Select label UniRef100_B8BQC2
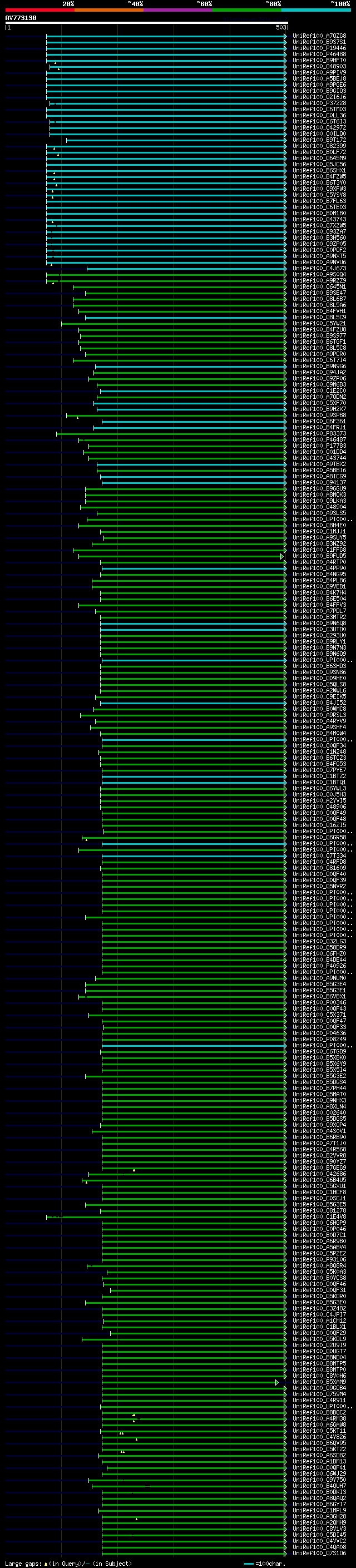 coord(319,1413)
